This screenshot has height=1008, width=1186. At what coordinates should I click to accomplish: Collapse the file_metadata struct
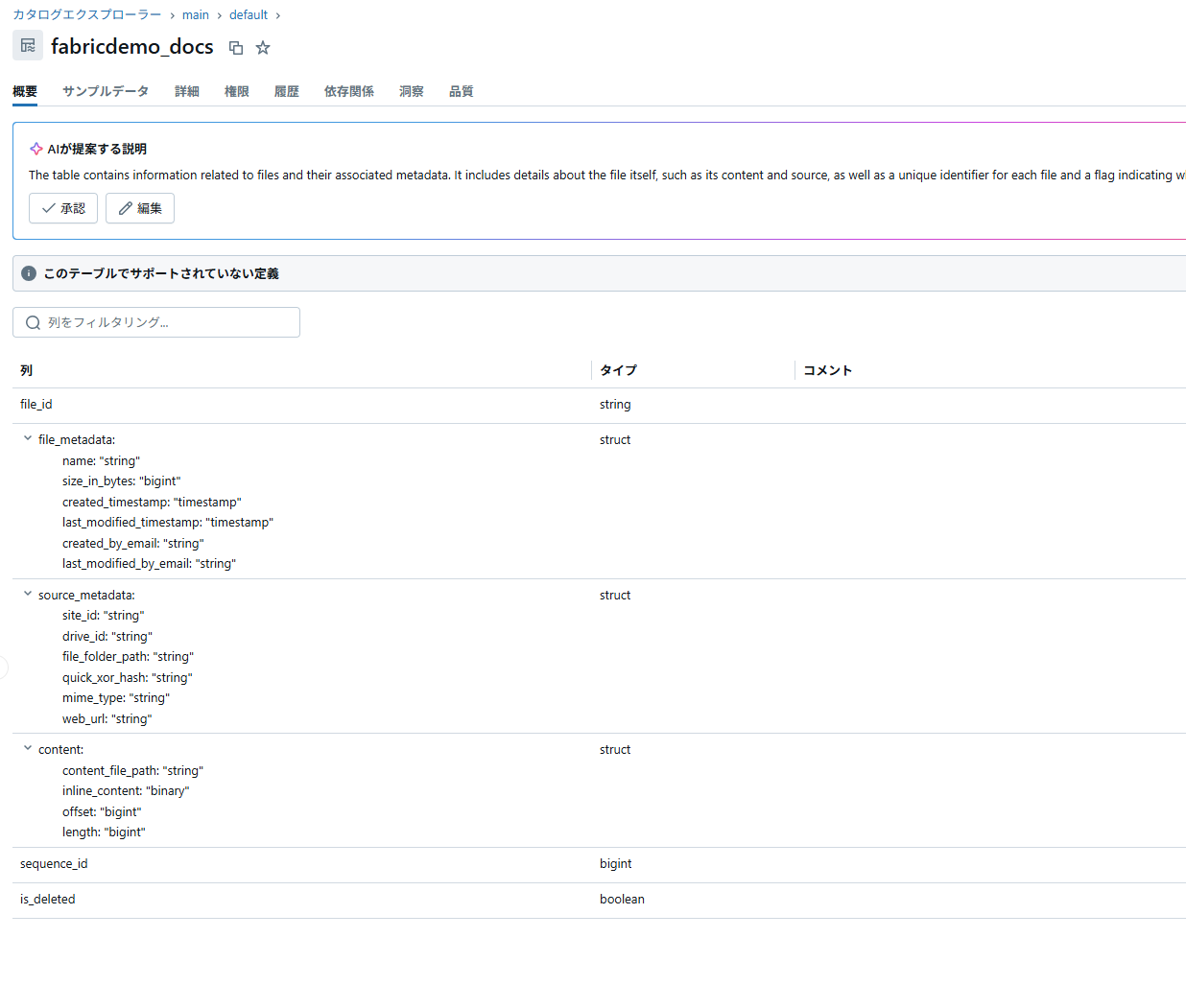(x=27, y=438)
